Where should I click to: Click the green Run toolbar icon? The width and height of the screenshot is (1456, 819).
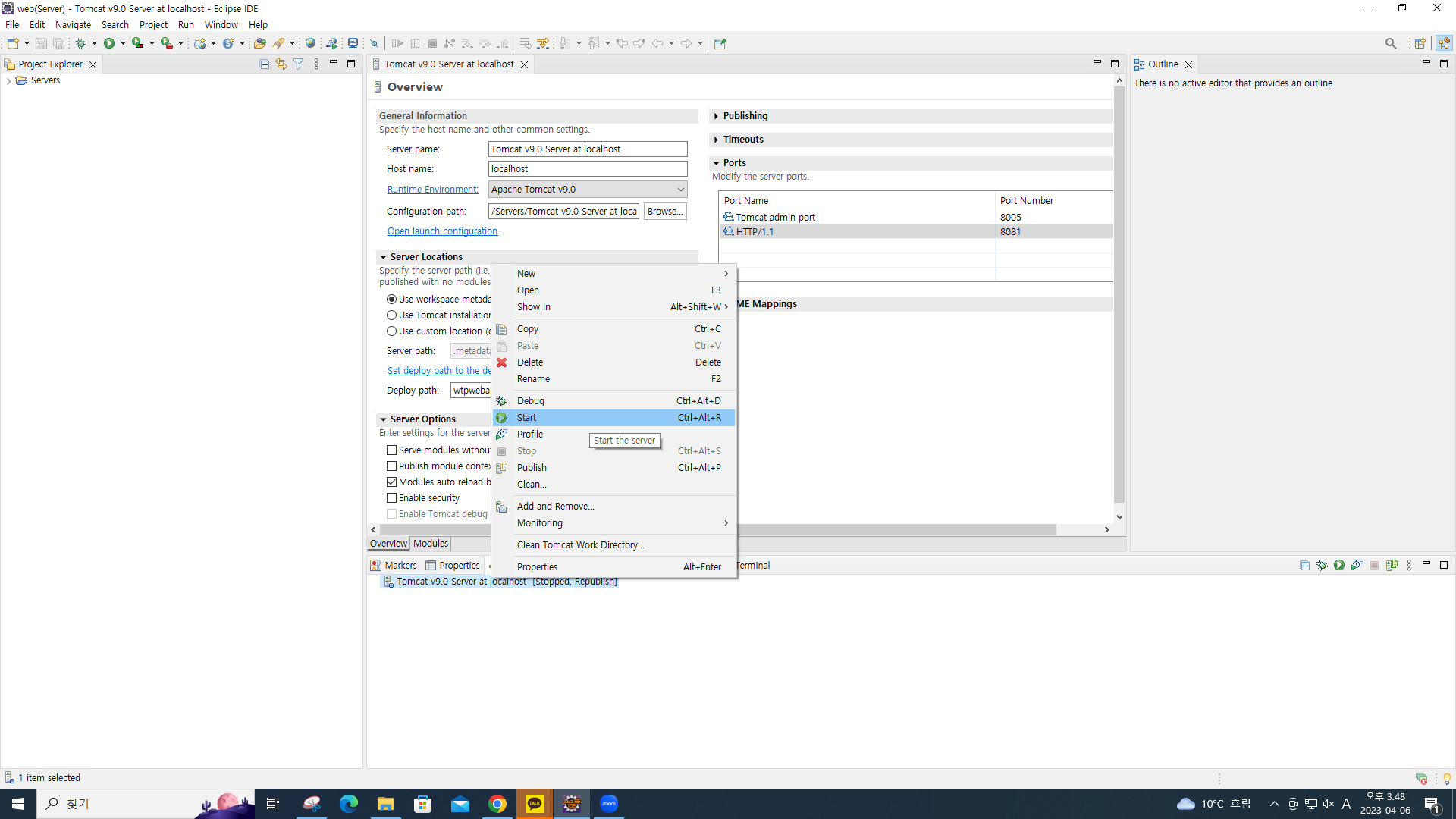click(x=109, y=43)
